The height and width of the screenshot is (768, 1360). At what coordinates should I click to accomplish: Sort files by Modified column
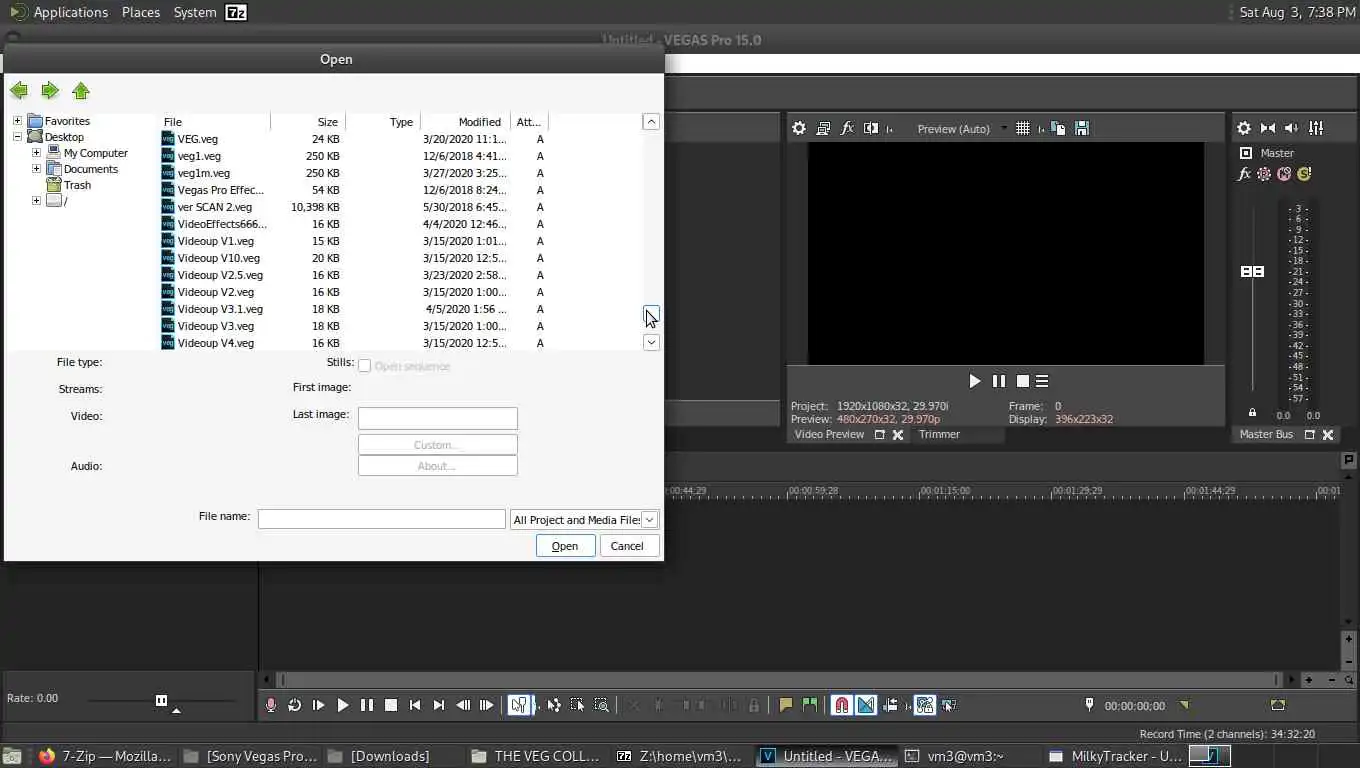pyautogui.click(x=466, y=122)
